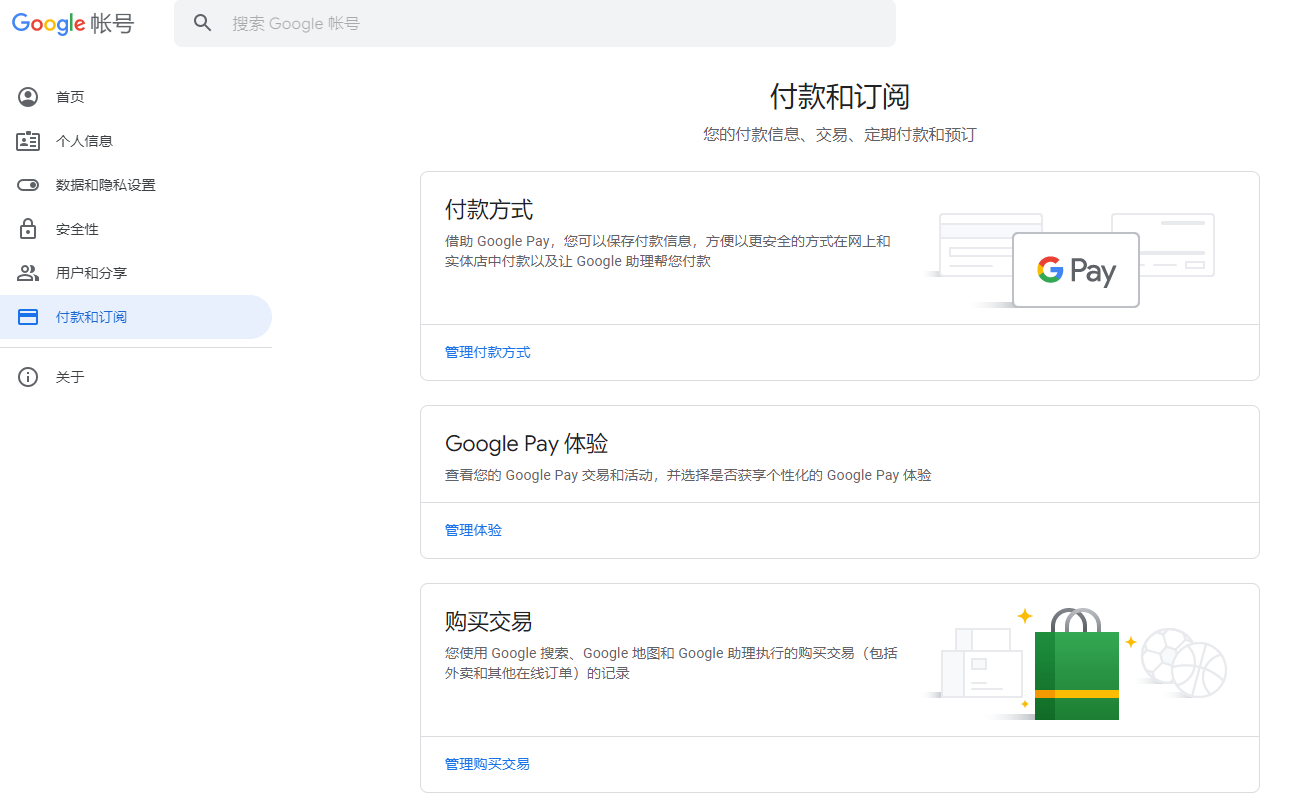Viewport: 1302px width, 809px height.
Task: Click the 付款方式 card heading
Action: [x=489, y=210]
